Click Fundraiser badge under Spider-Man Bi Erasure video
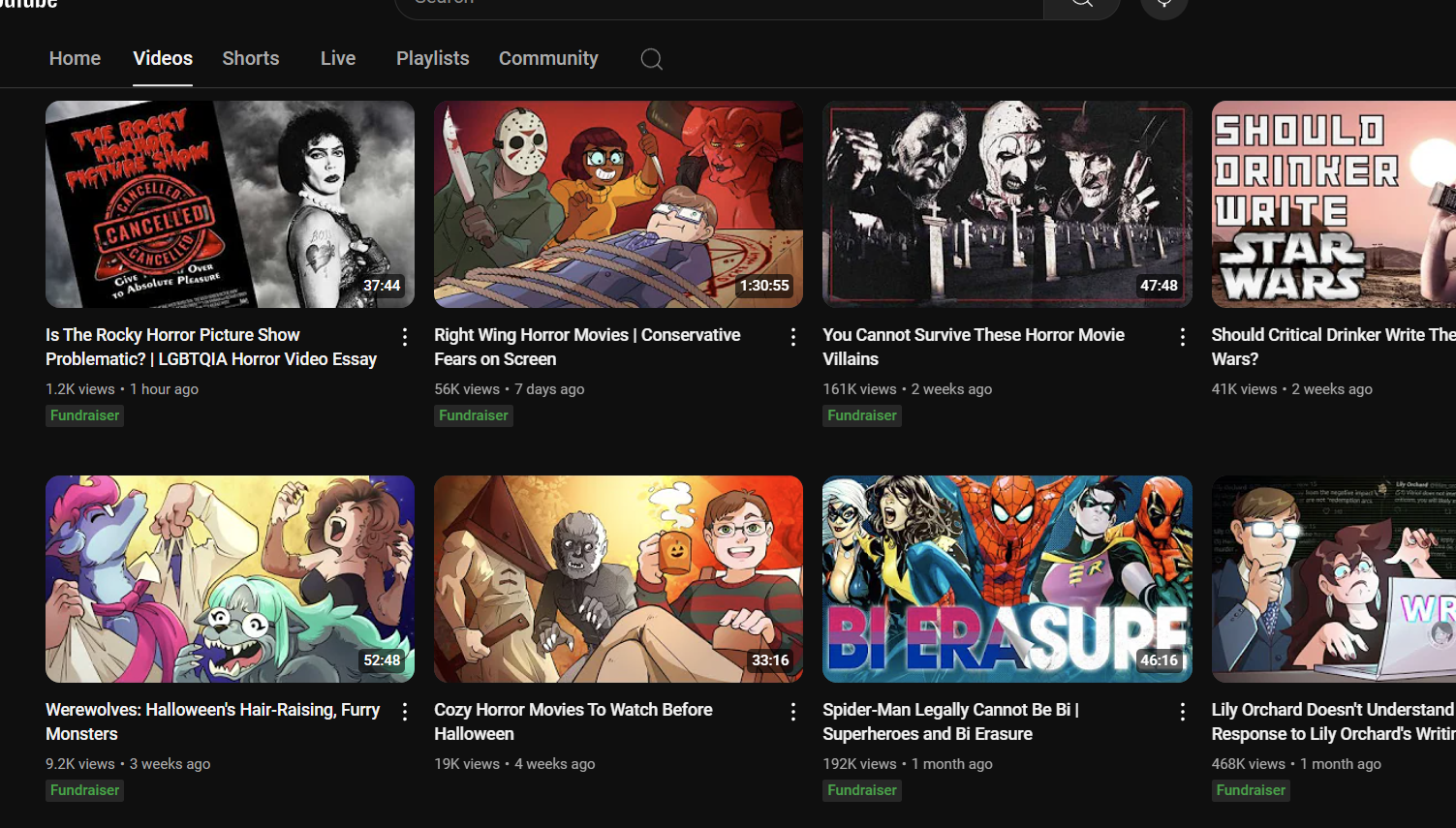Screen dimensions: 1456x828 tap(862, 790)
